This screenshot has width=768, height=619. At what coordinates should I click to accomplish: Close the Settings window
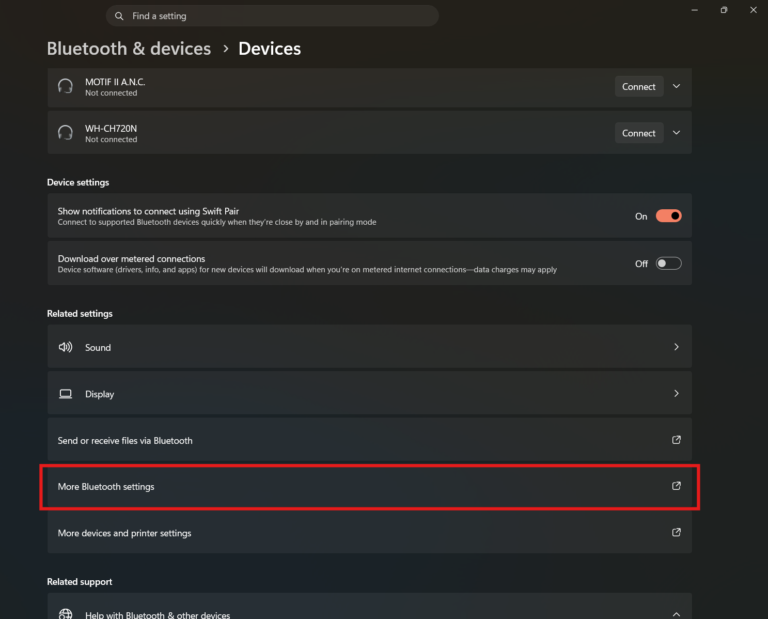(753, 10)
